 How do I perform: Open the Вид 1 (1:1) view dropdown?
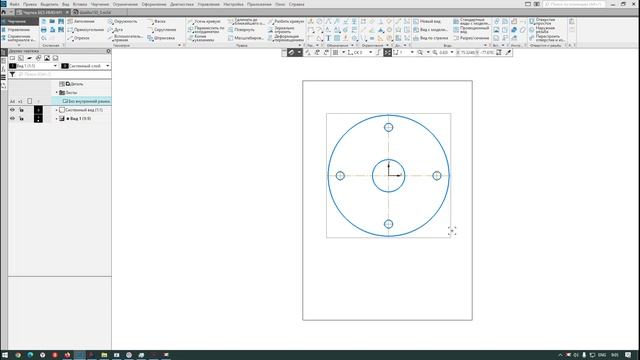tap(55, 66)
